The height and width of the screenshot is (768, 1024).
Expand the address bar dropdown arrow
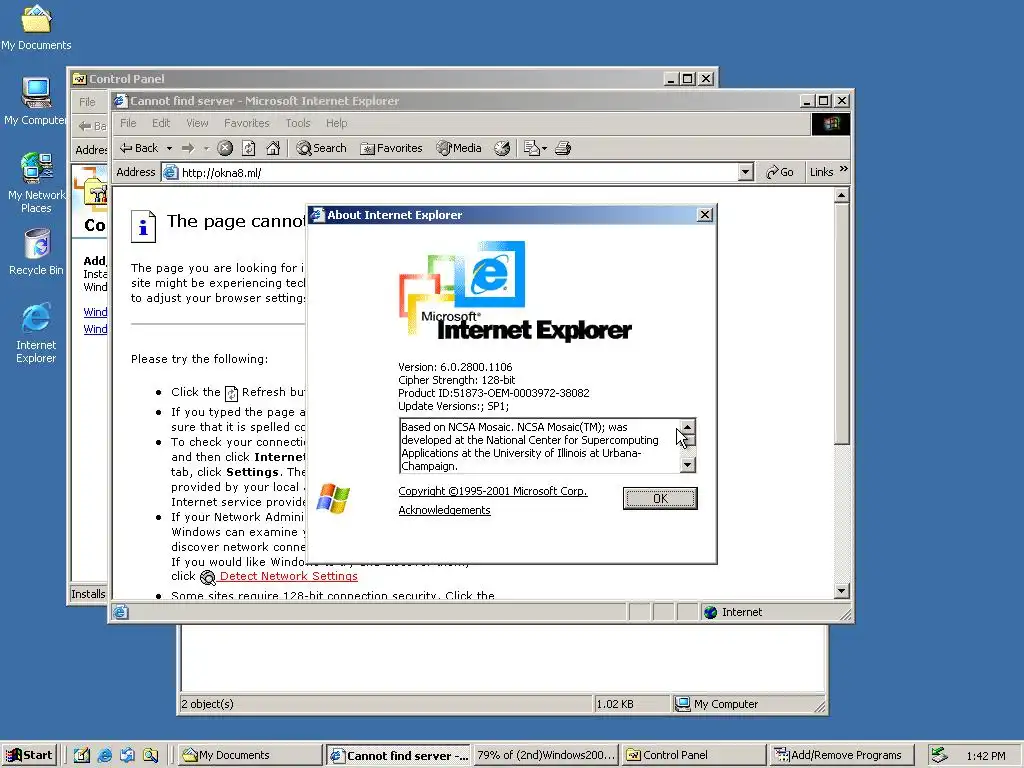point(745,172)
